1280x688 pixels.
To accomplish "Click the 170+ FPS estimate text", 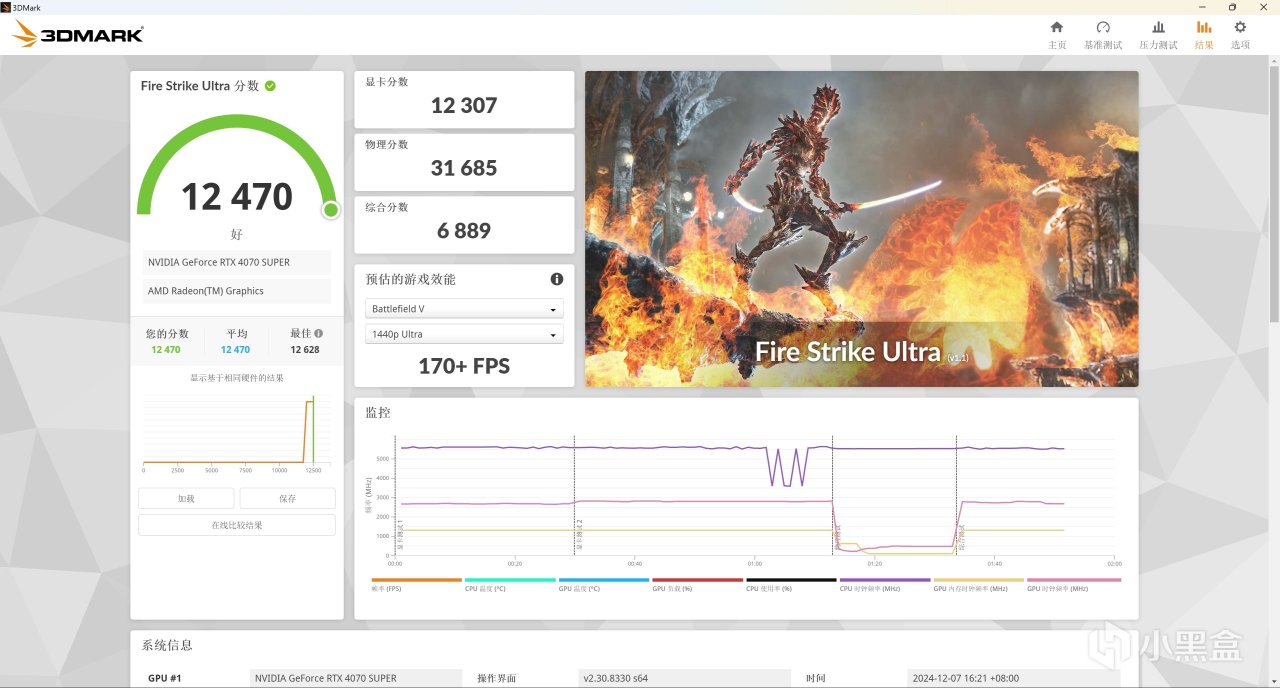I will point(464,366).
